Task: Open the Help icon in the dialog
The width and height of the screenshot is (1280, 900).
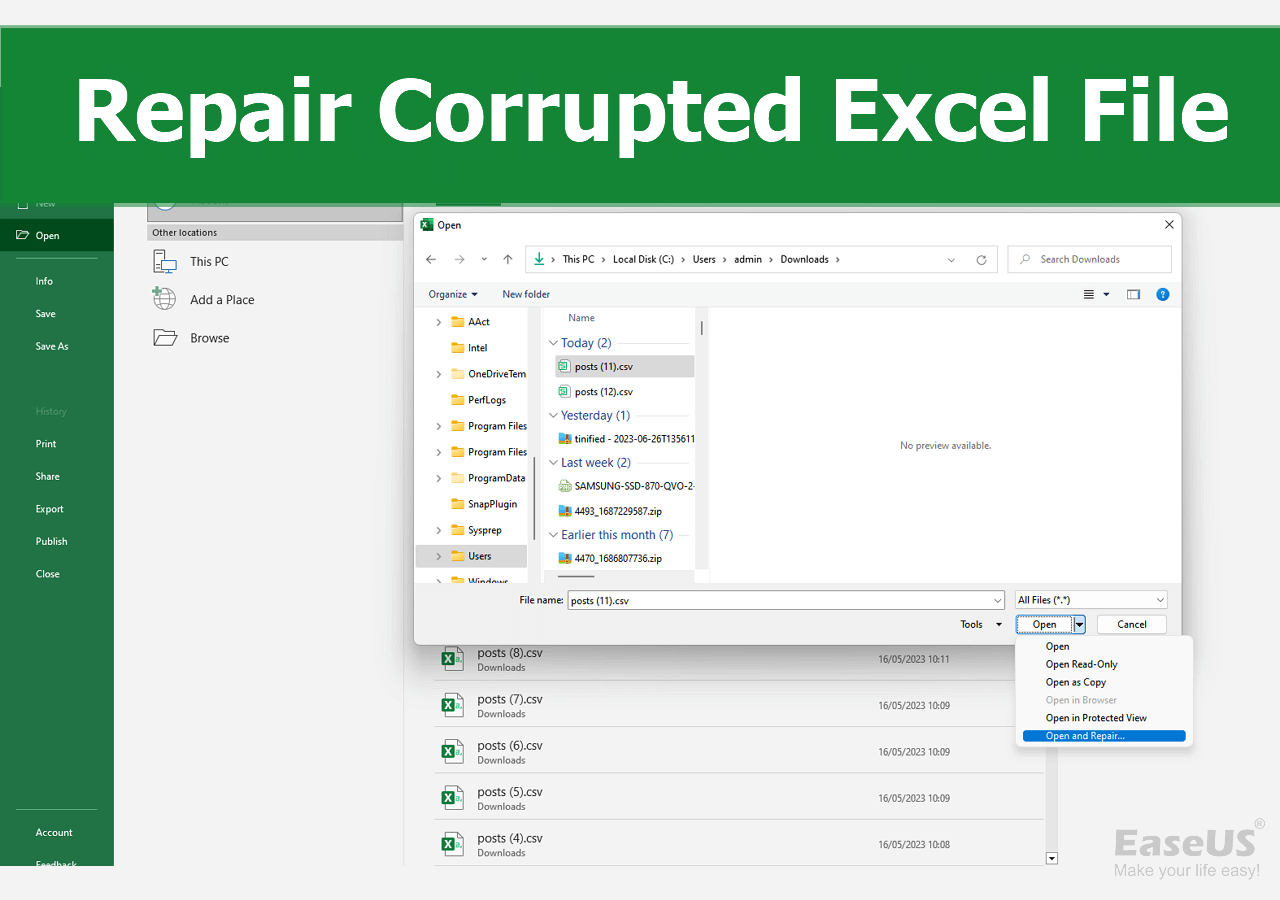Action: (x=1162, y=294)
